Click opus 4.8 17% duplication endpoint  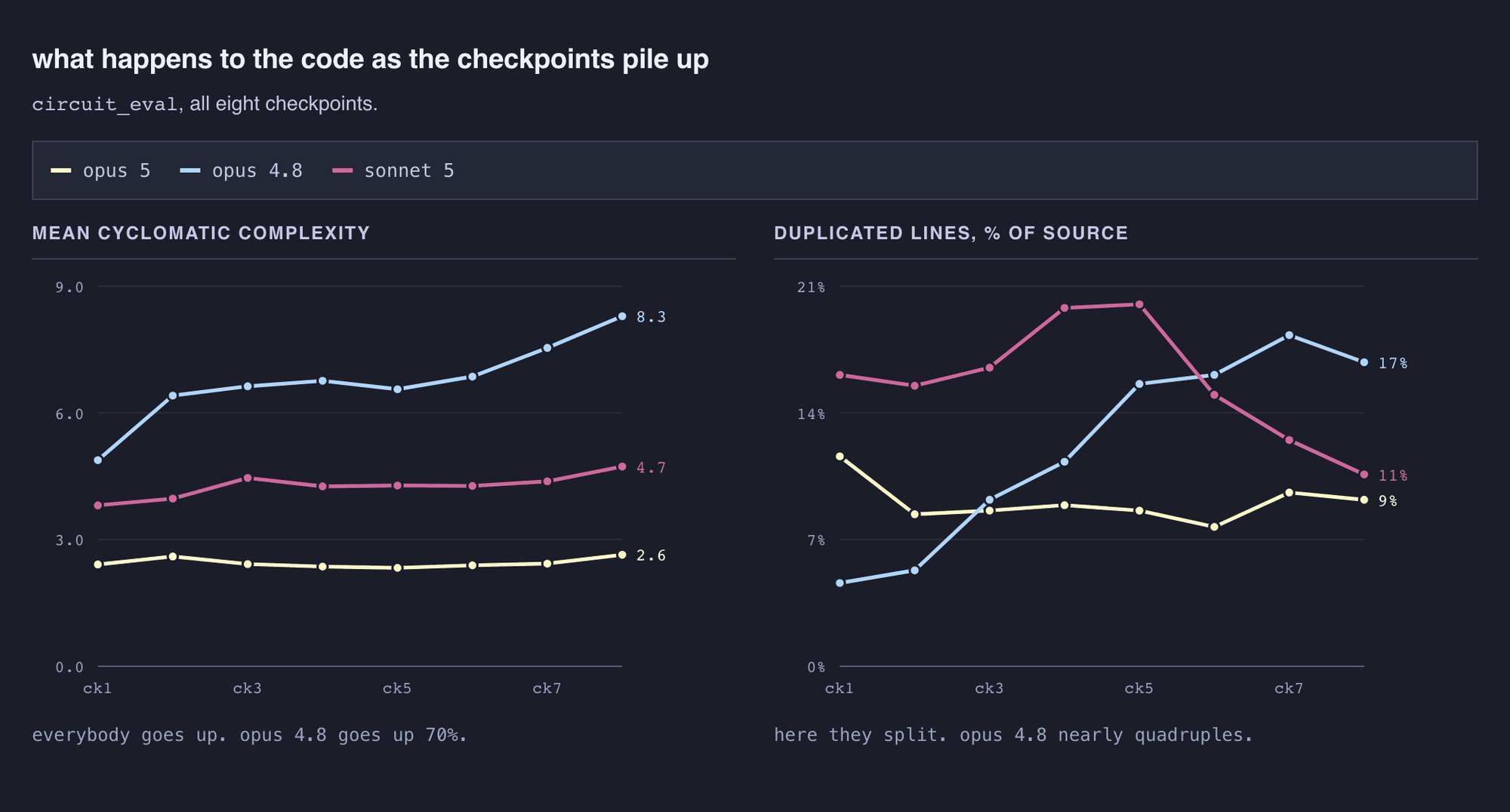(x=1364, y=362)
